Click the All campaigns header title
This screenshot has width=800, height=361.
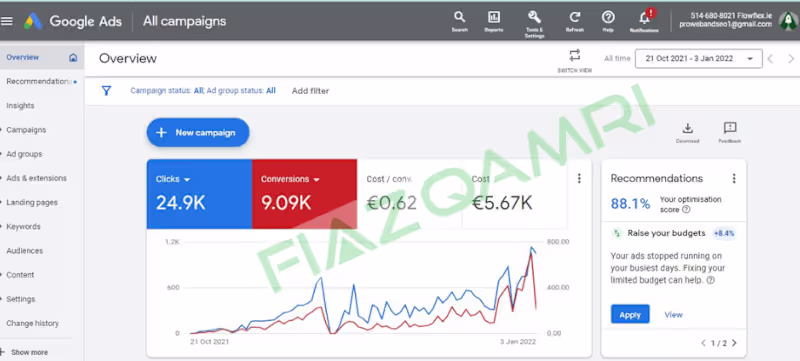point(184,21)
